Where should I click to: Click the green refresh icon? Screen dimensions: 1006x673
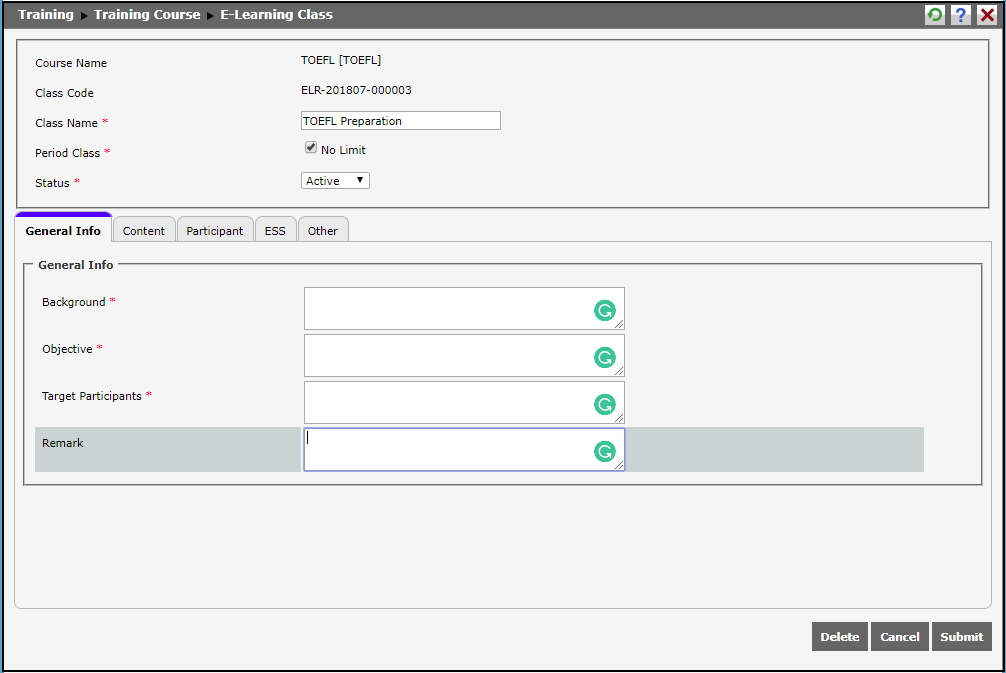point(935,15)
